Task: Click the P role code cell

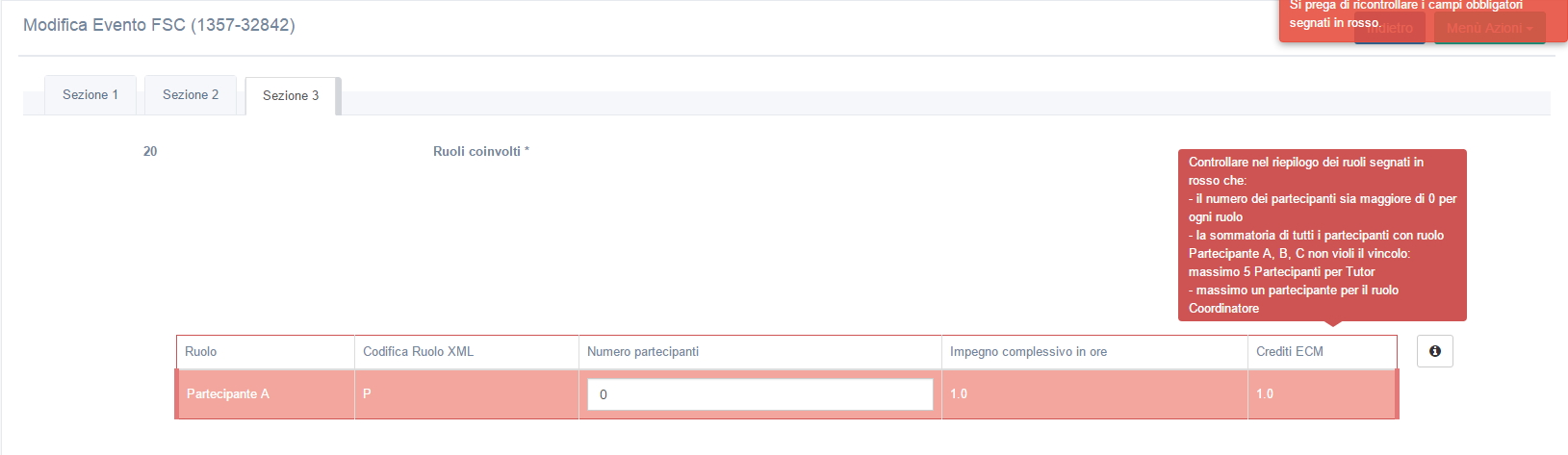Action: 367,394
